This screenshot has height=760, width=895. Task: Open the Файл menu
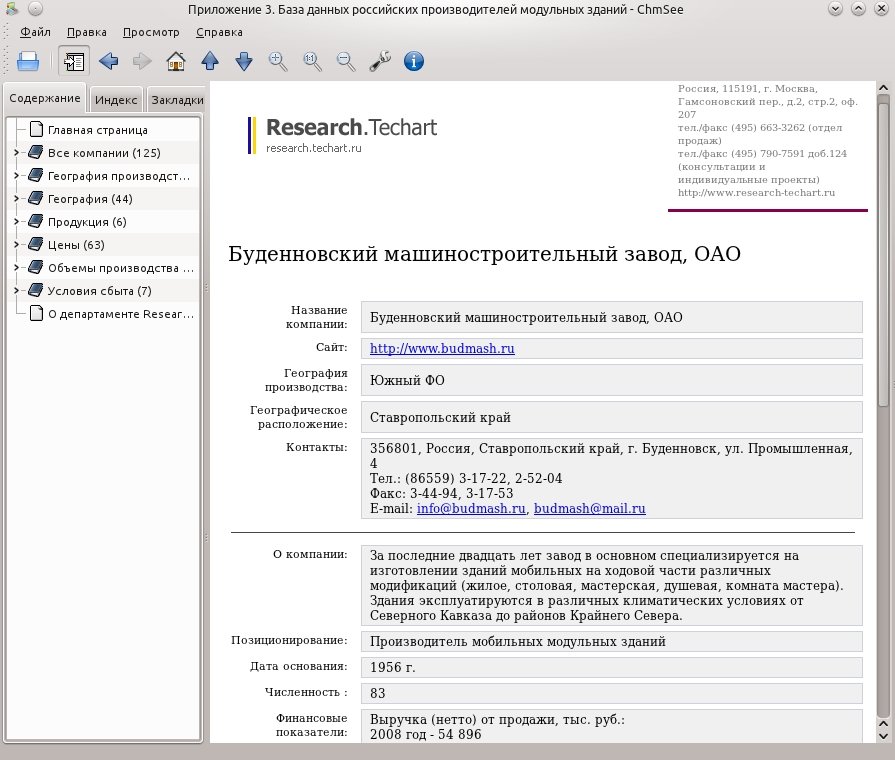[35, 32]
